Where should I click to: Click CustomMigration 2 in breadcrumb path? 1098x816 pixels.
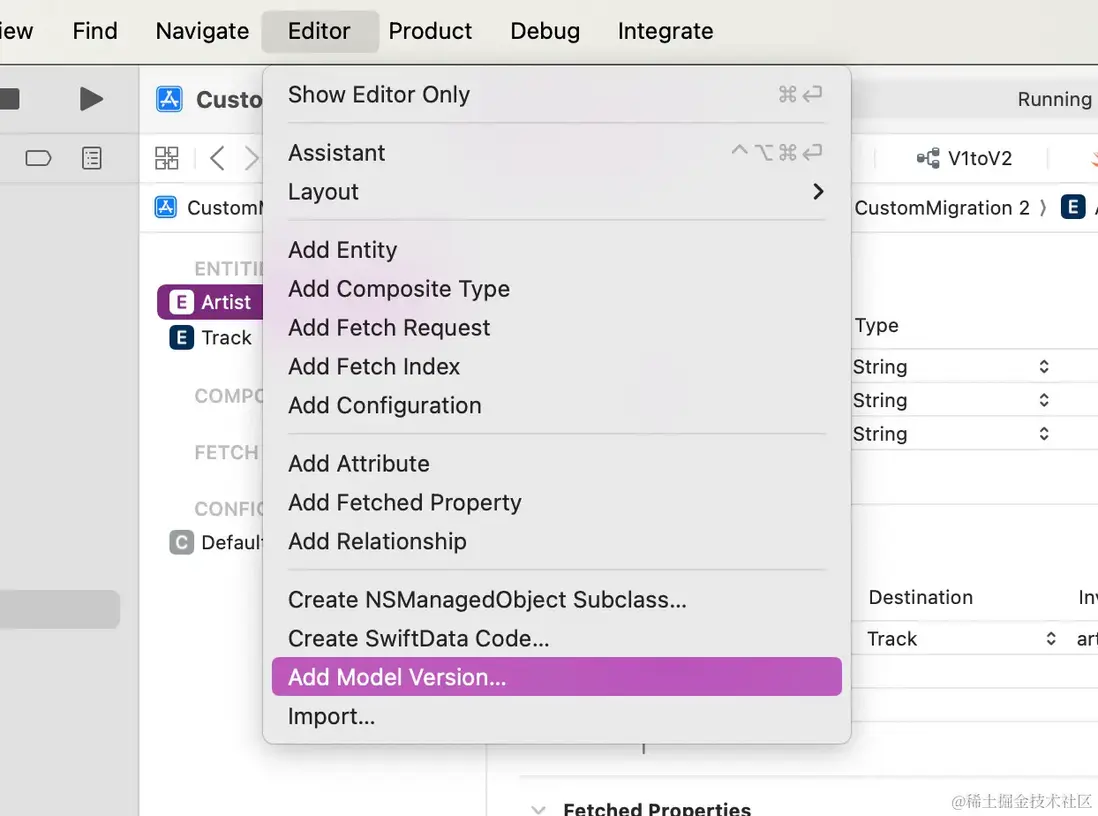pos(941,208)
